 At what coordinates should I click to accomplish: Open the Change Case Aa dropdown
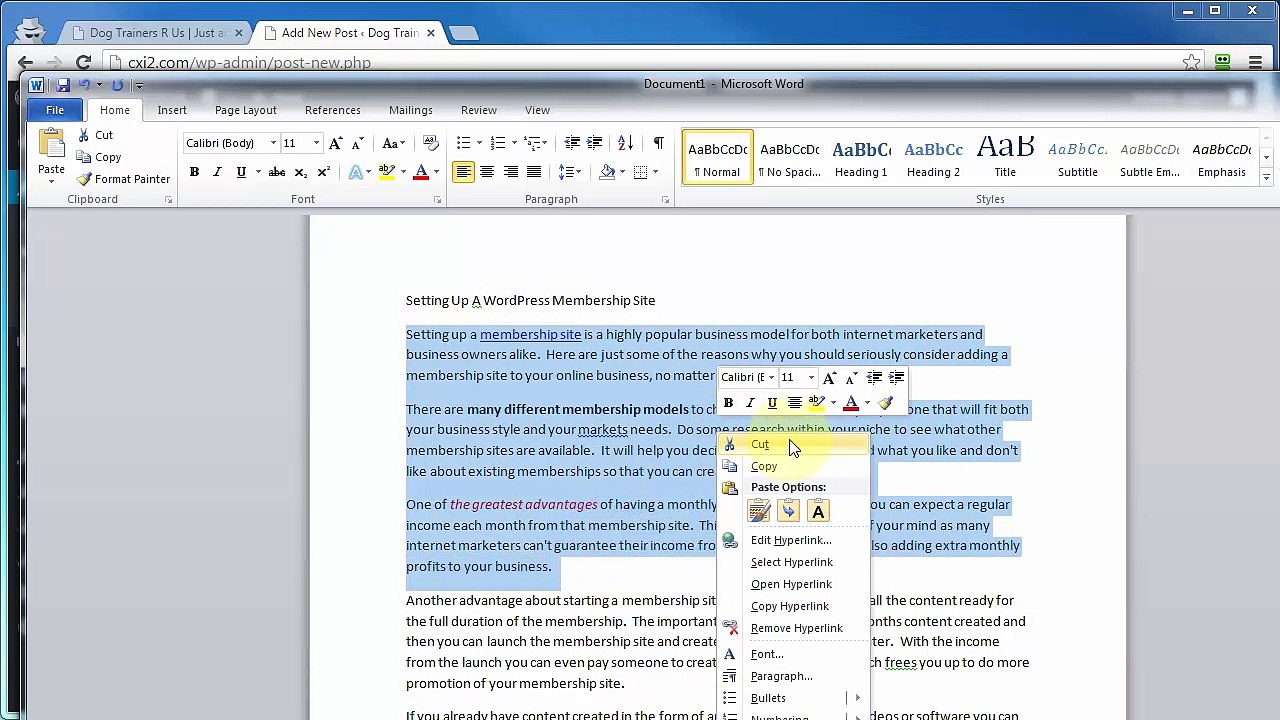click(393, 143)
